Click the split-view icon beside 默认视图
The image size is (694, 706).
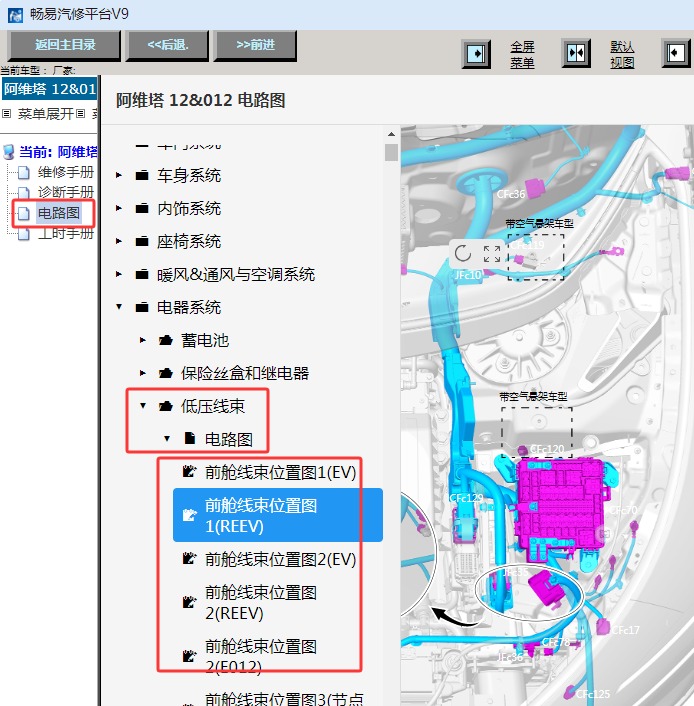click(x=576, y=53)
